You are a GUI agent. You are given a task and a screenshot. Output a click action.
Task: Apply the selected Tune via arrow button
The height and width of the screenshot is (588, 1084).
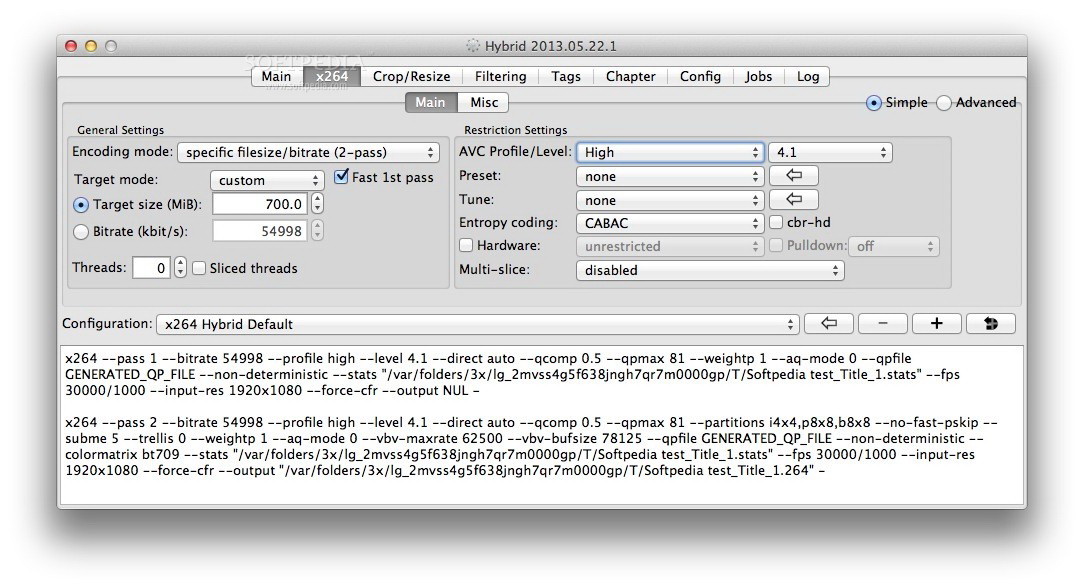click(x=794, y=200)
